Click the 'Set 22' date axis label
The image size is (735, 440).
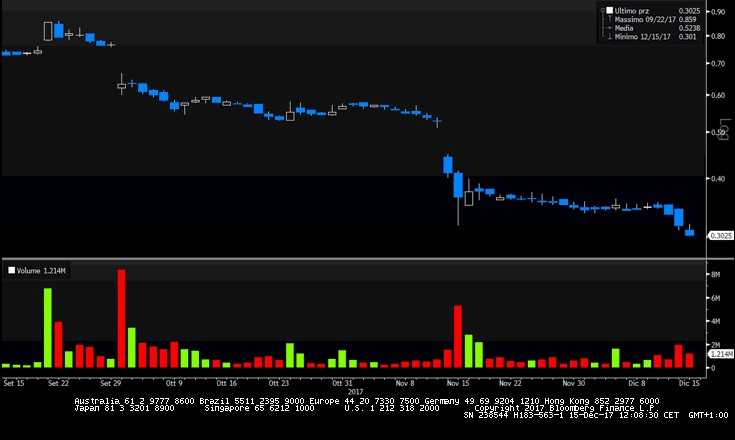(x=58, y=383)
